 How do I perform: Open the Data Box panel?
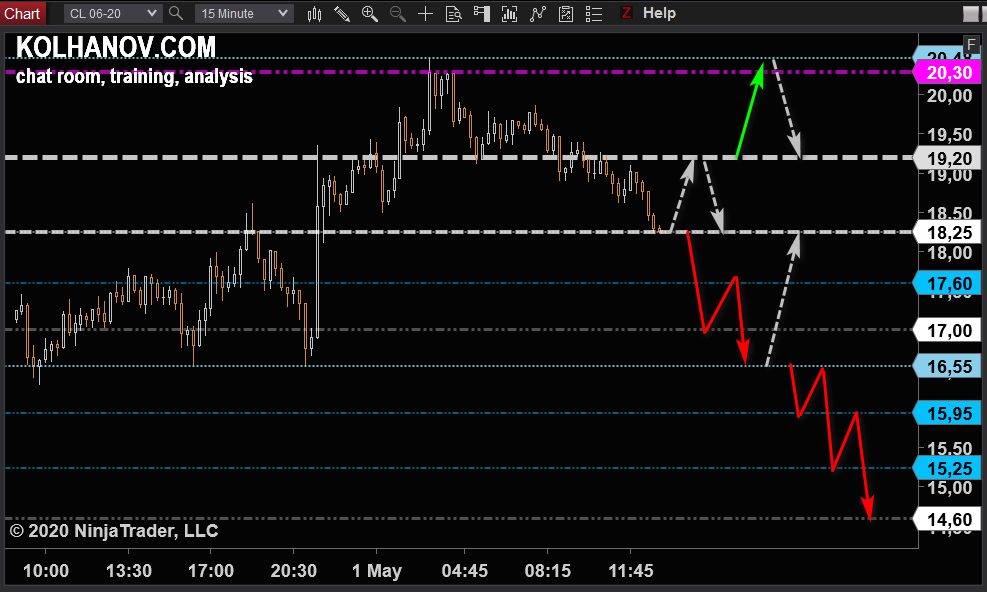point(453,13)
